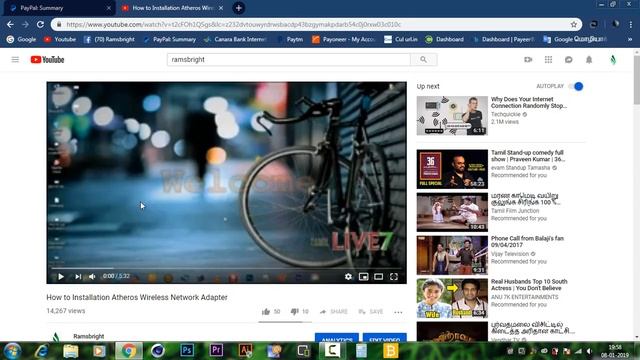This screenshot has width=640, height=360.
Task: Open the create video camera icon
Action: click(528, 60)
